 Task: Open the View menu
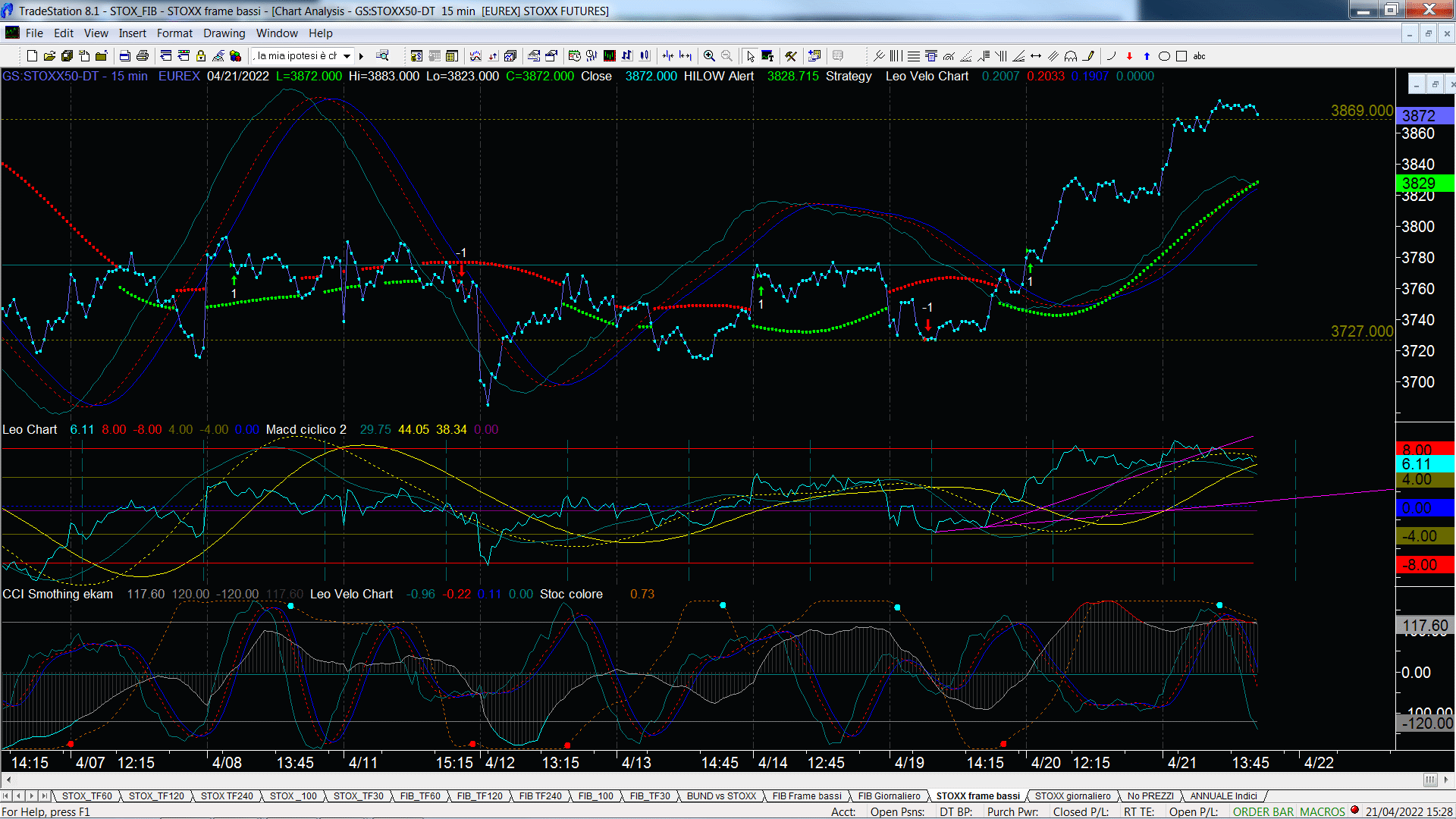[x=96, y=33]
